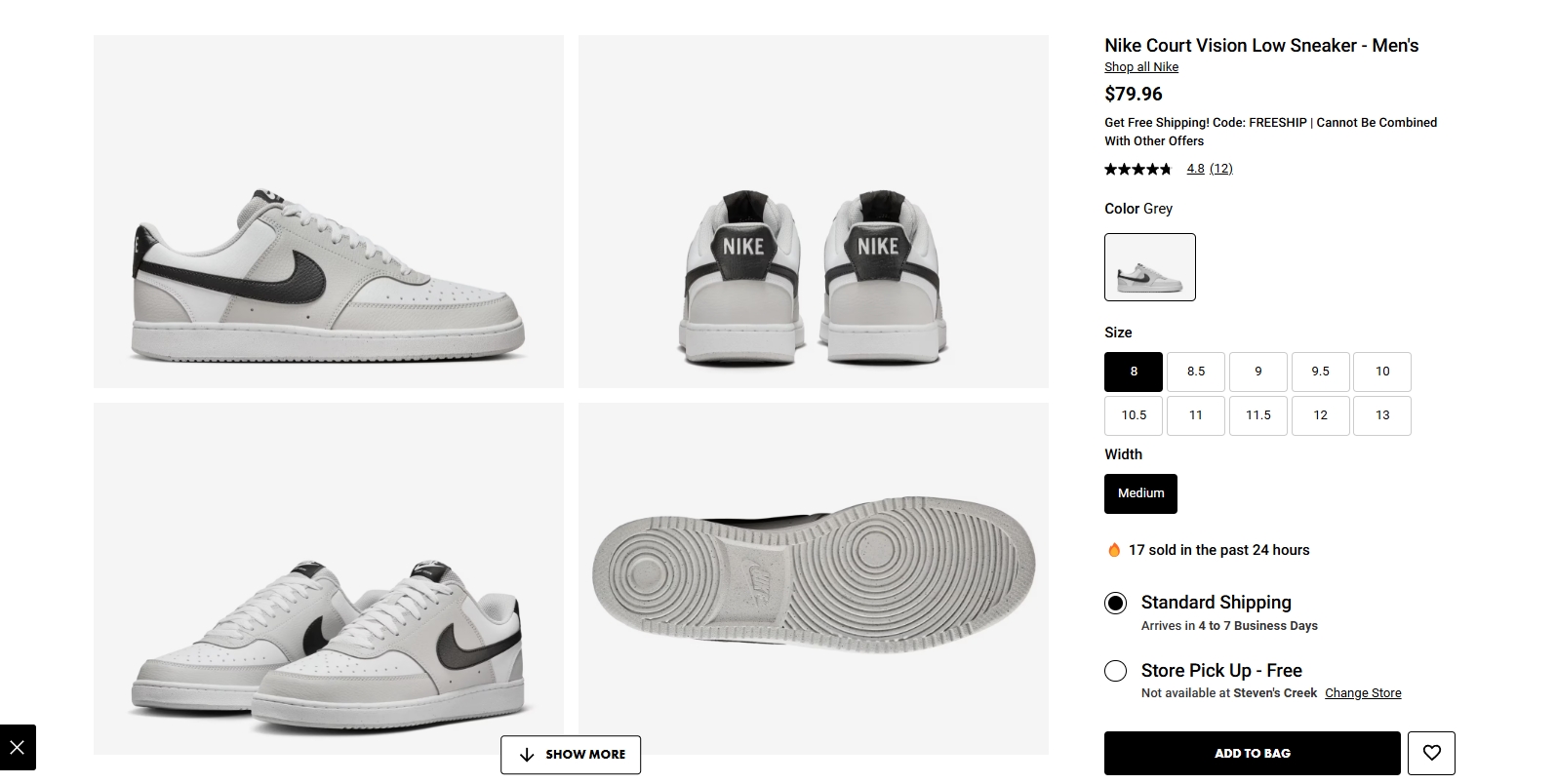This screenshot has width=1556, height=784.
Task: Select the Standard Shipping radio button
Action: pyautogui.click(x=1115, y=603)
